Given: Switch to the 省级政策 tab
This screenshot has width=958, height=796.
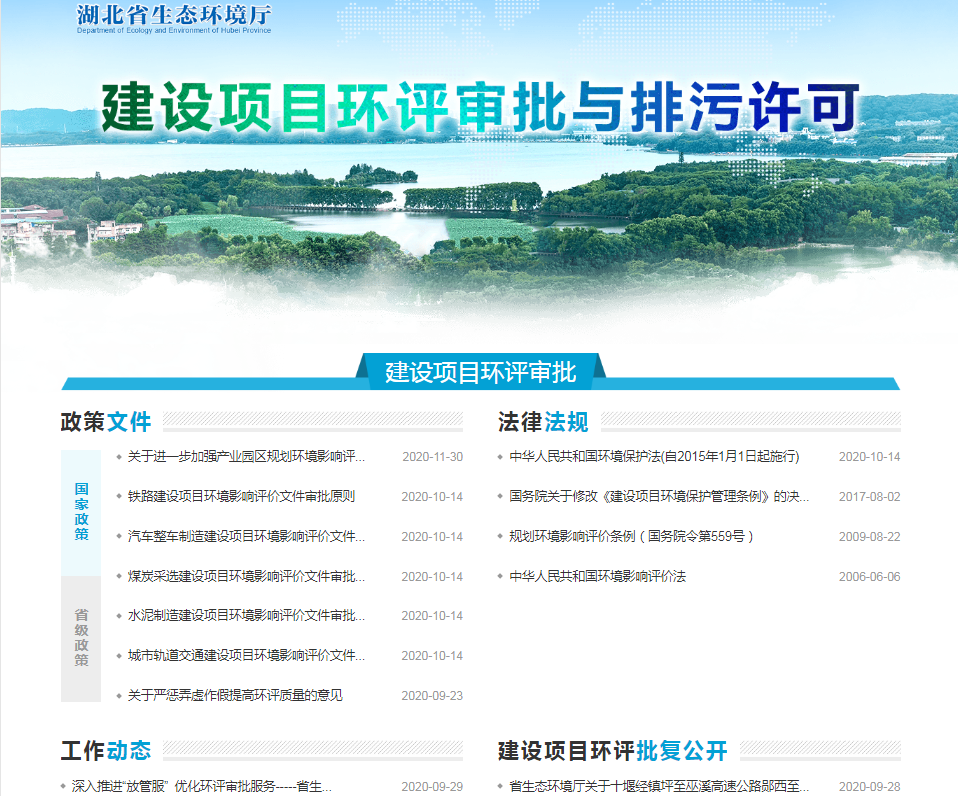Looking at the screenshot, I should click(x=81, y=638).
